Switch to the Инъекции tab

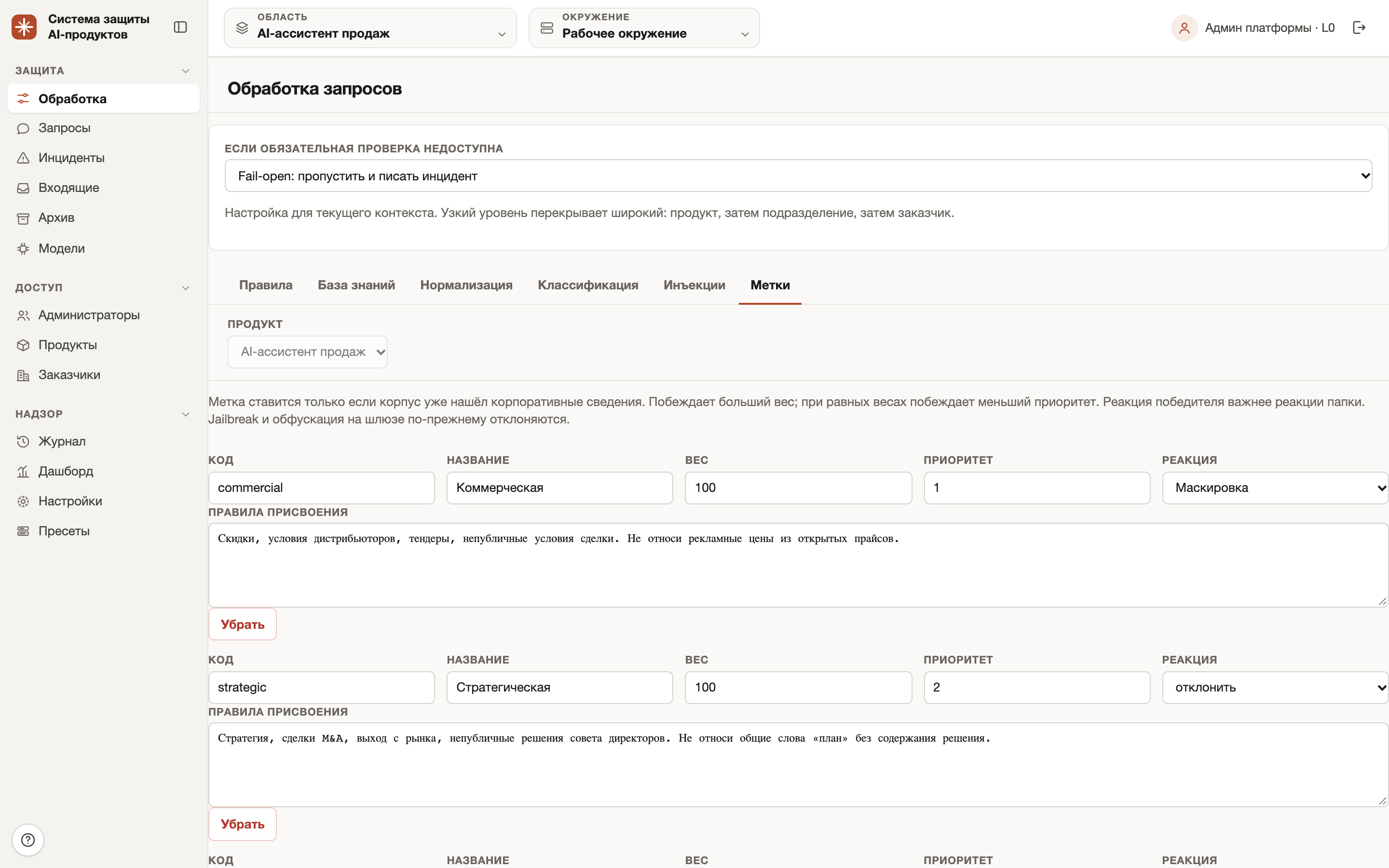coord(694,285)
